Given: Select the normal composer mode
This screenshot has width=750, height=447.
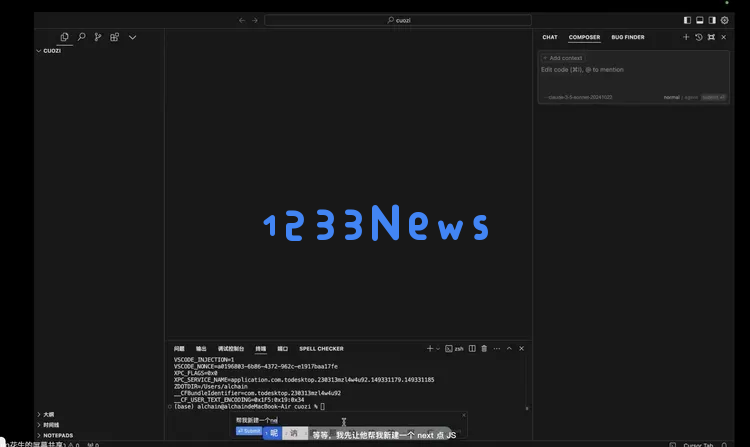Looking at the screenshot, I should [671, 97].
